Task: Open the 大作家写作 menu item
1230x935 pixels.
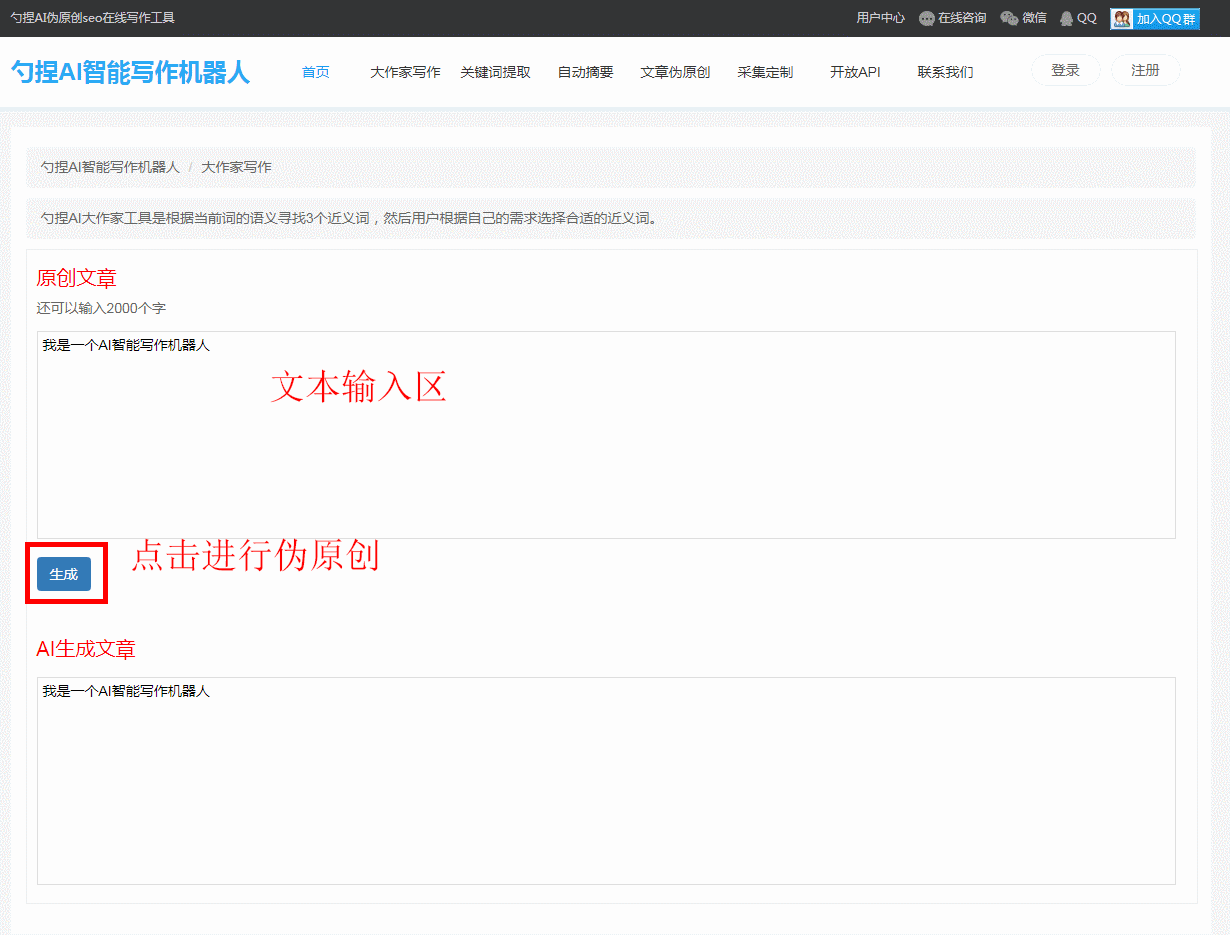Action: click(x=405, y=72)
